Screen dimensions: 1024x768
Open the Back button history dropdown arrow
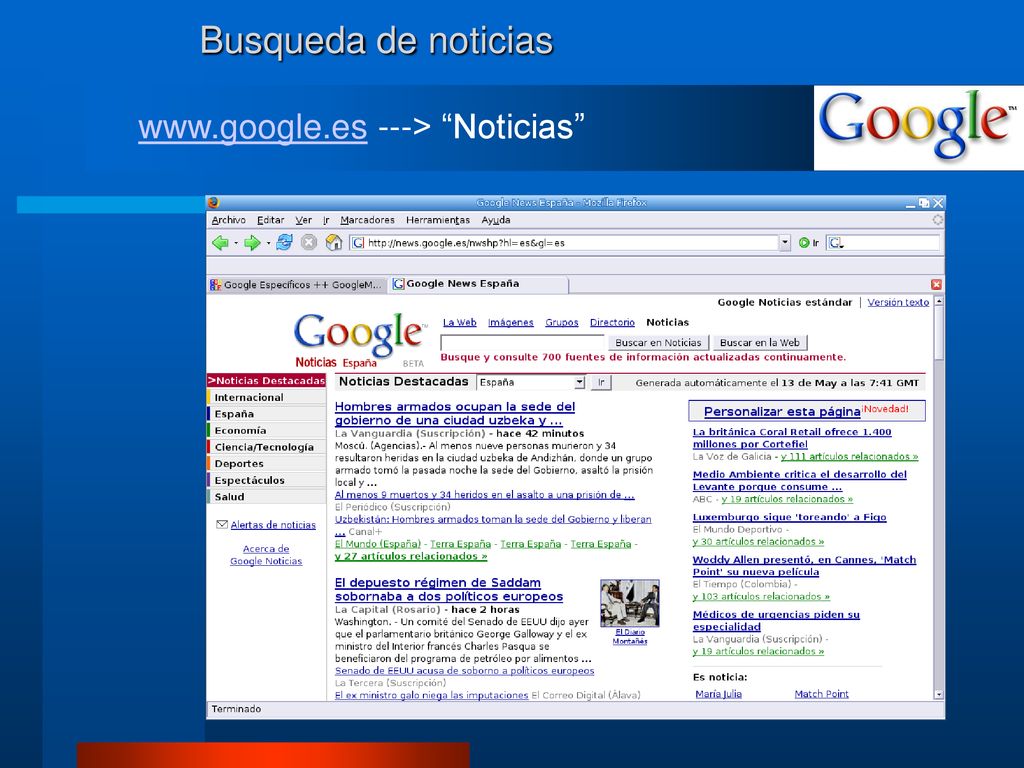point(236,244)
